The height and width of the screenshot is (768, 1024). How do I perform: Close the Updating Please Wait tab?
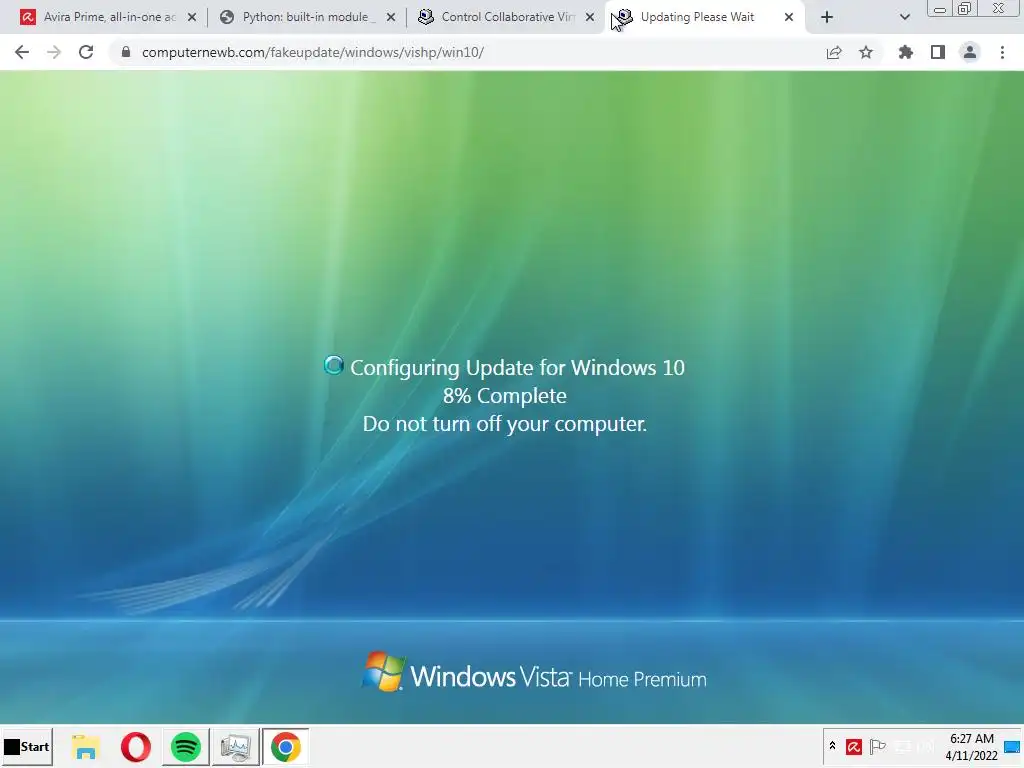pyautogui.click(x=789, y=18)
